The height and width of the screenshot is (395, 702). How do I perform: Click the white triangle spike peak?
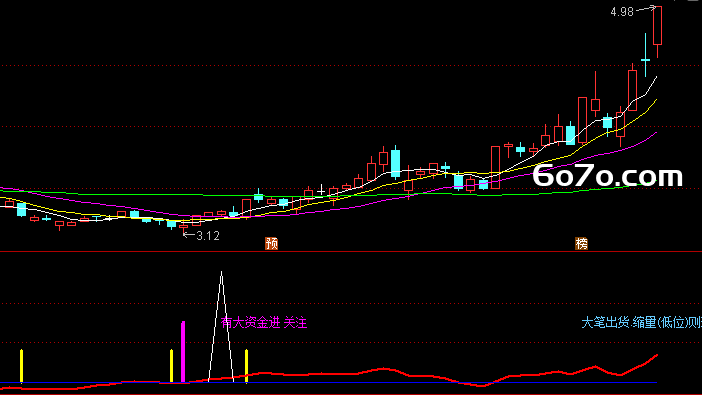pyautogui.click(x=221, y=273)
